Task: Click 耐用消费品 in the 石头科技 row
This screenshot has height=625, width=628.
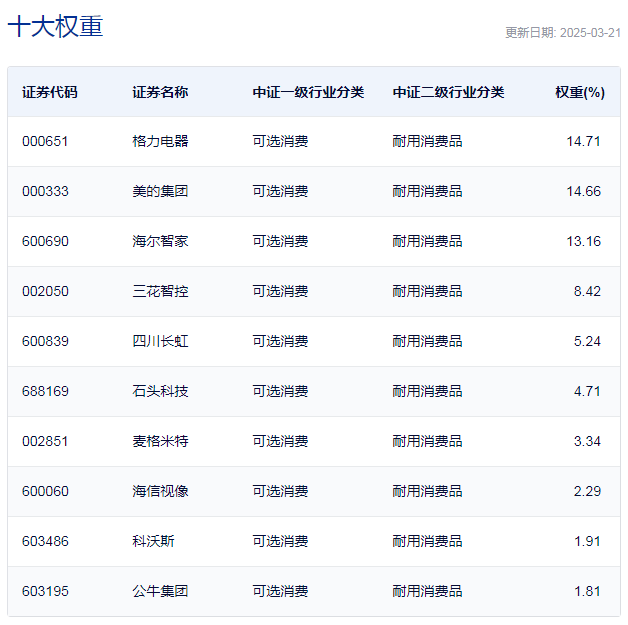Action: click(427, 391)
